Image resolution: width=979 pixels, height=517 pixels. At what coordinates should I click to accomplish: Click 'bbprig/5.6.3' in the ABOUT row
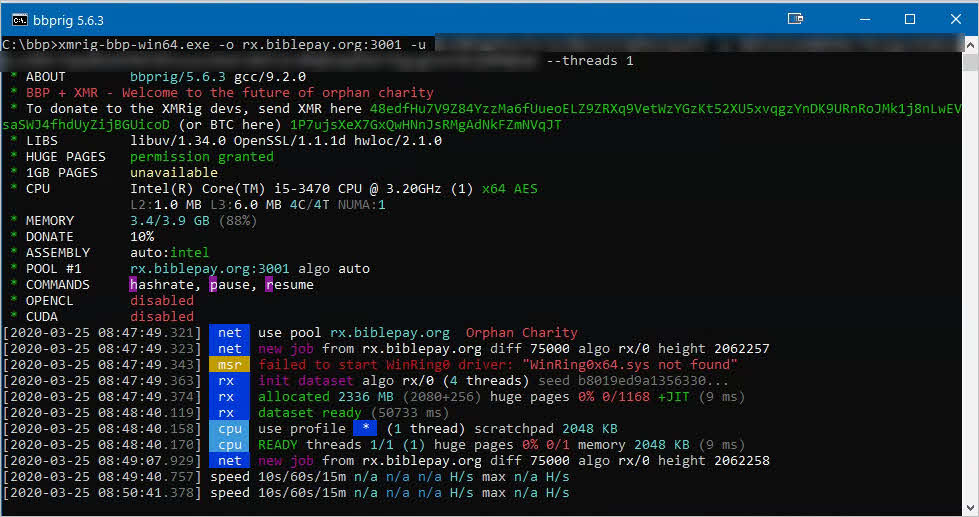point(178,77)
